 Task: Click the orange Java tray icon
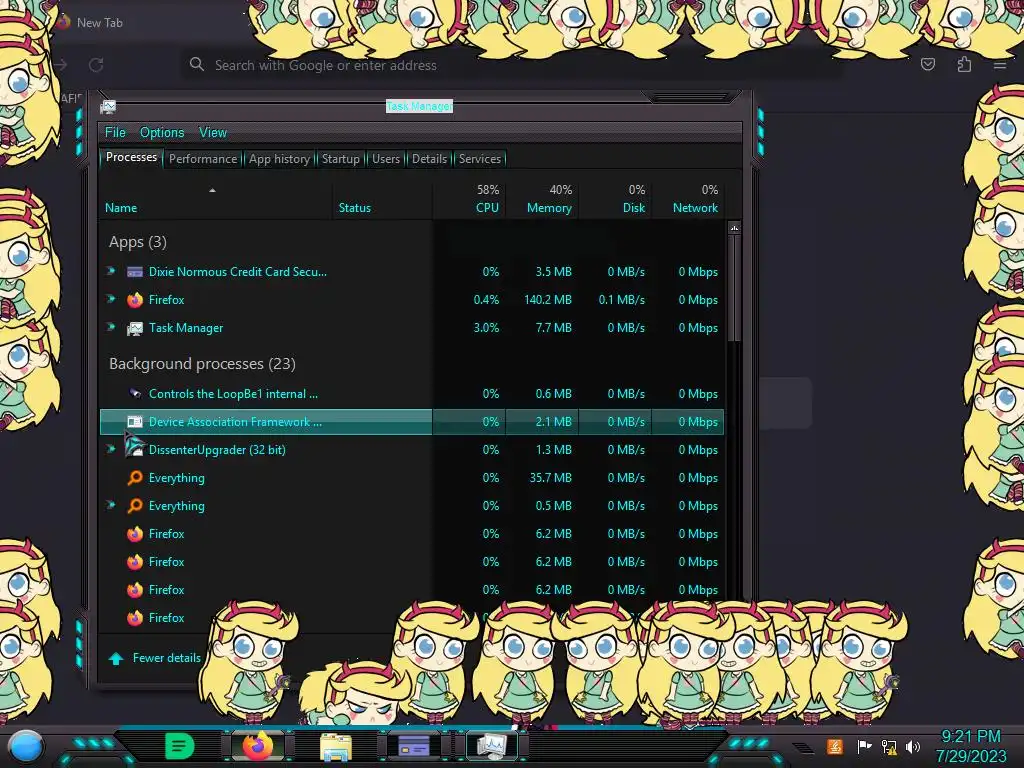pos(834,746)
